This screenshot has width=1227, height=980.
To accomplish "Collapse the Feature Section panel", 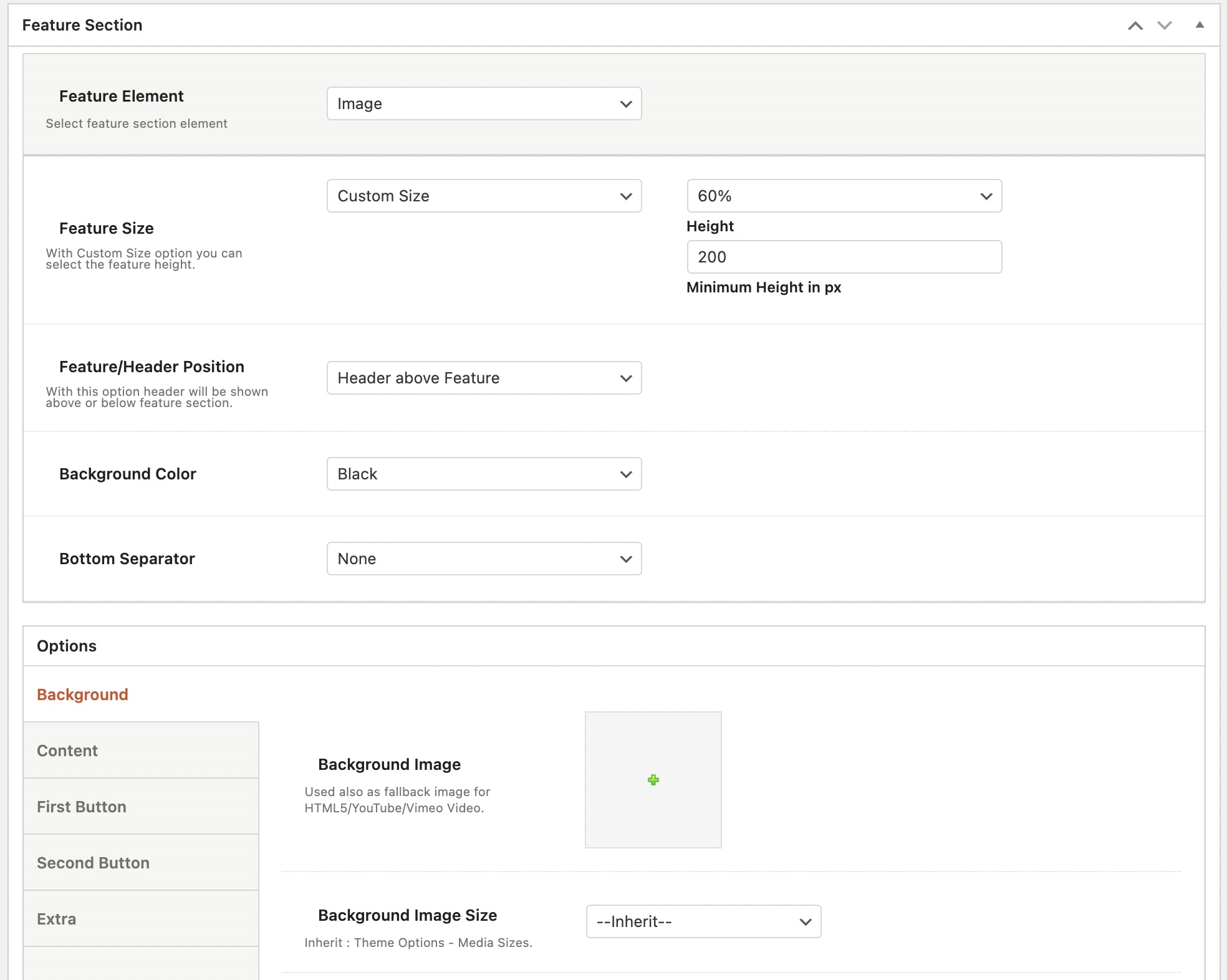I will (x=1199, y=26).
